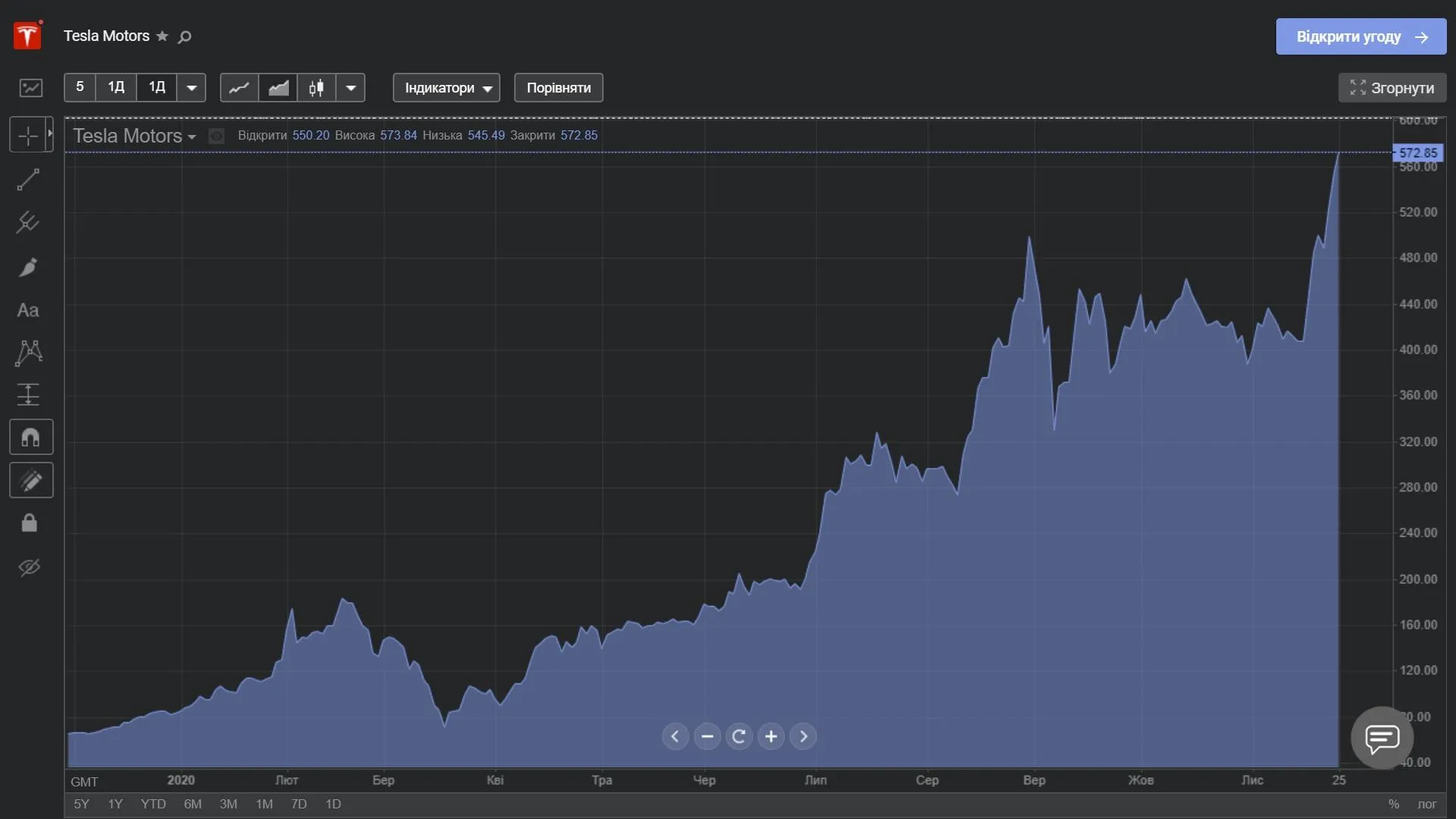
Task: Toggle percent scale mode
Action: tap(1394, 804)
